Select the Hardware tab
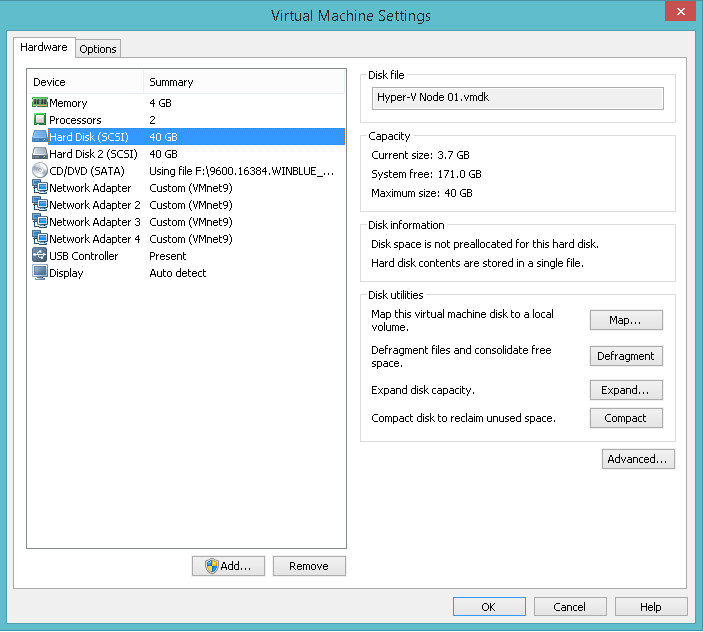Screen dimensions: 703x632 point(44,47)
